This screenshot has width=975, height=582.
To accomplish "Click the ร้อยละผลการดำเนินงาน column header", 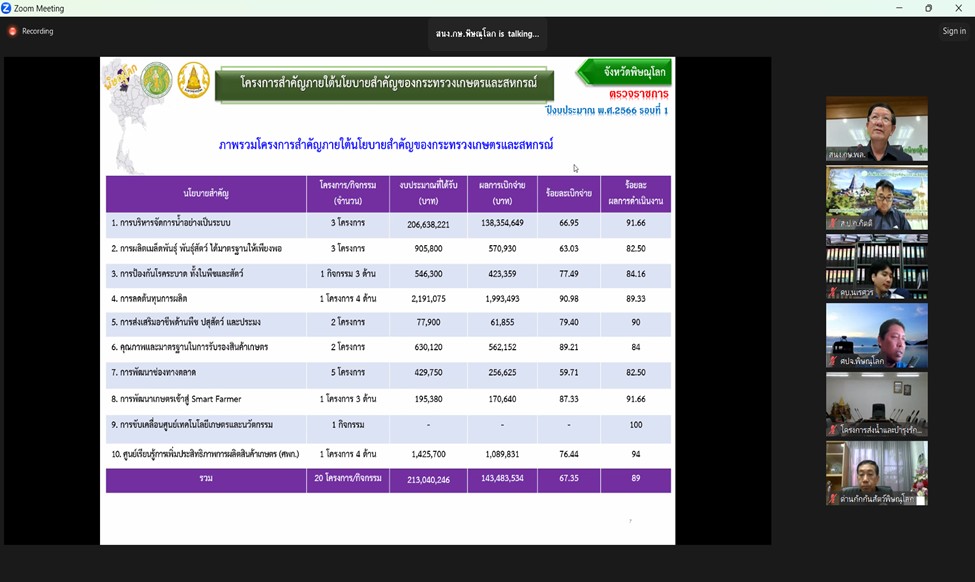I will (635, 194).
